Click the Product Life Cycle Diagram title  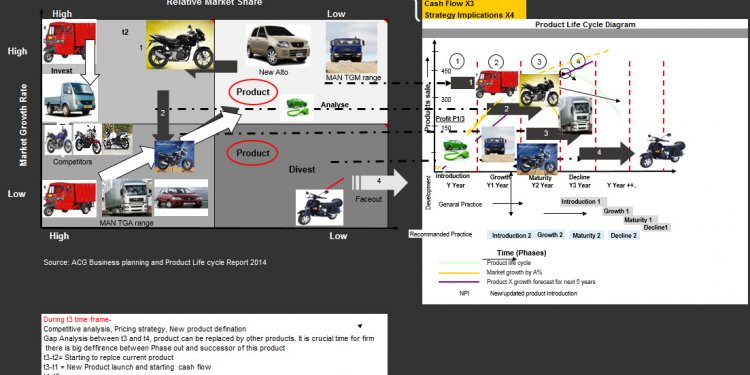585,24
